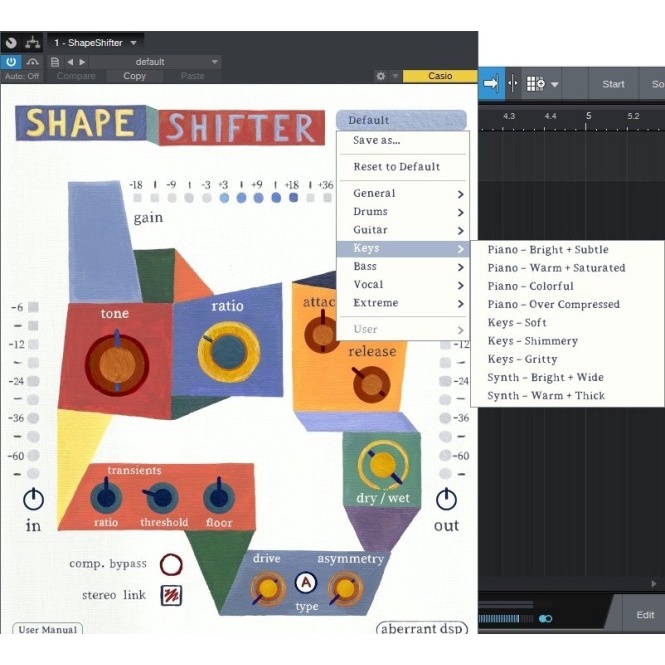Choose Reset to Default in the menu
Image resolution: width=665 pixels, height=665 pixels.
pos(403,167)
